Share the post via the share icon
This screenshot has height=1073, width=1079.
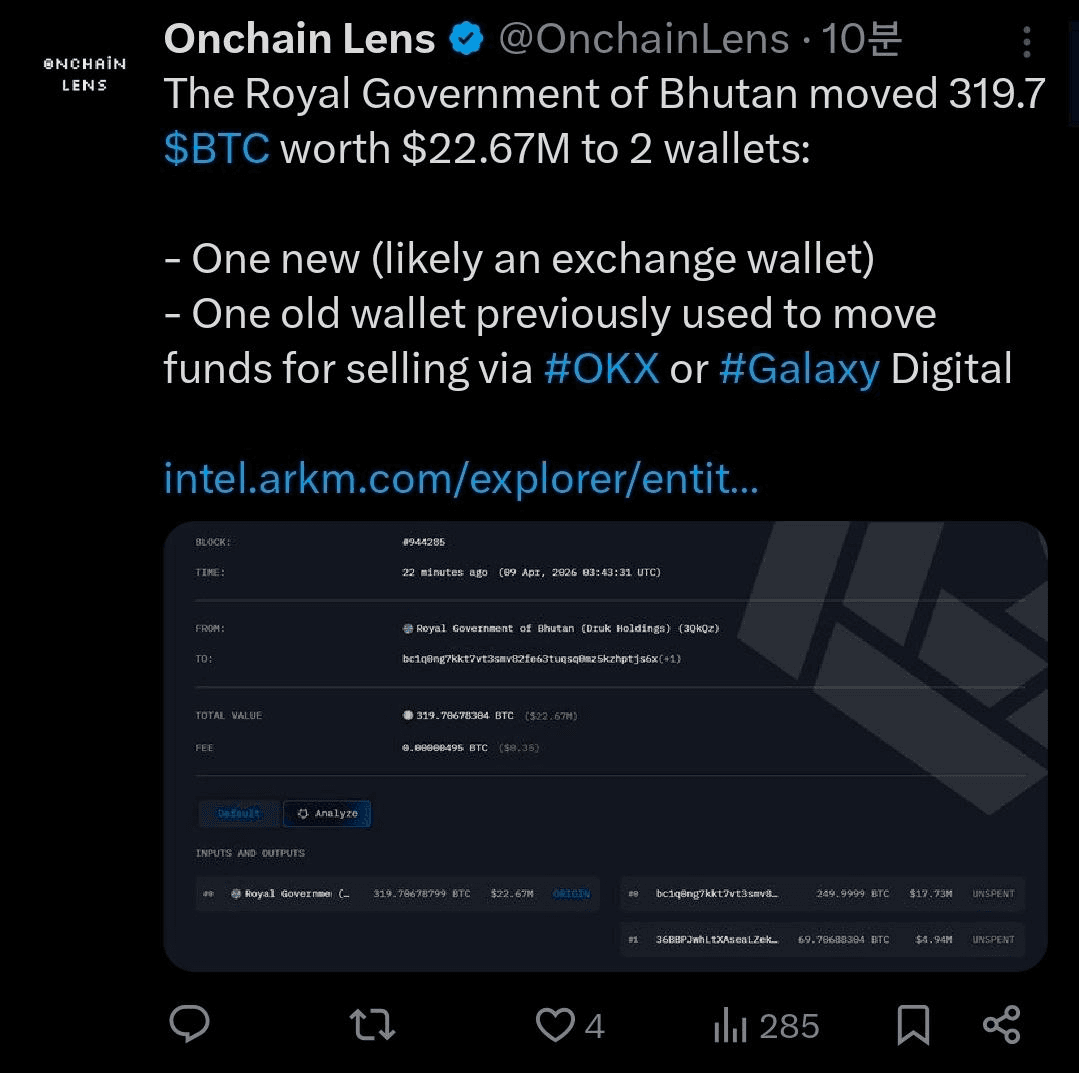click(x=1000, y=1023)
